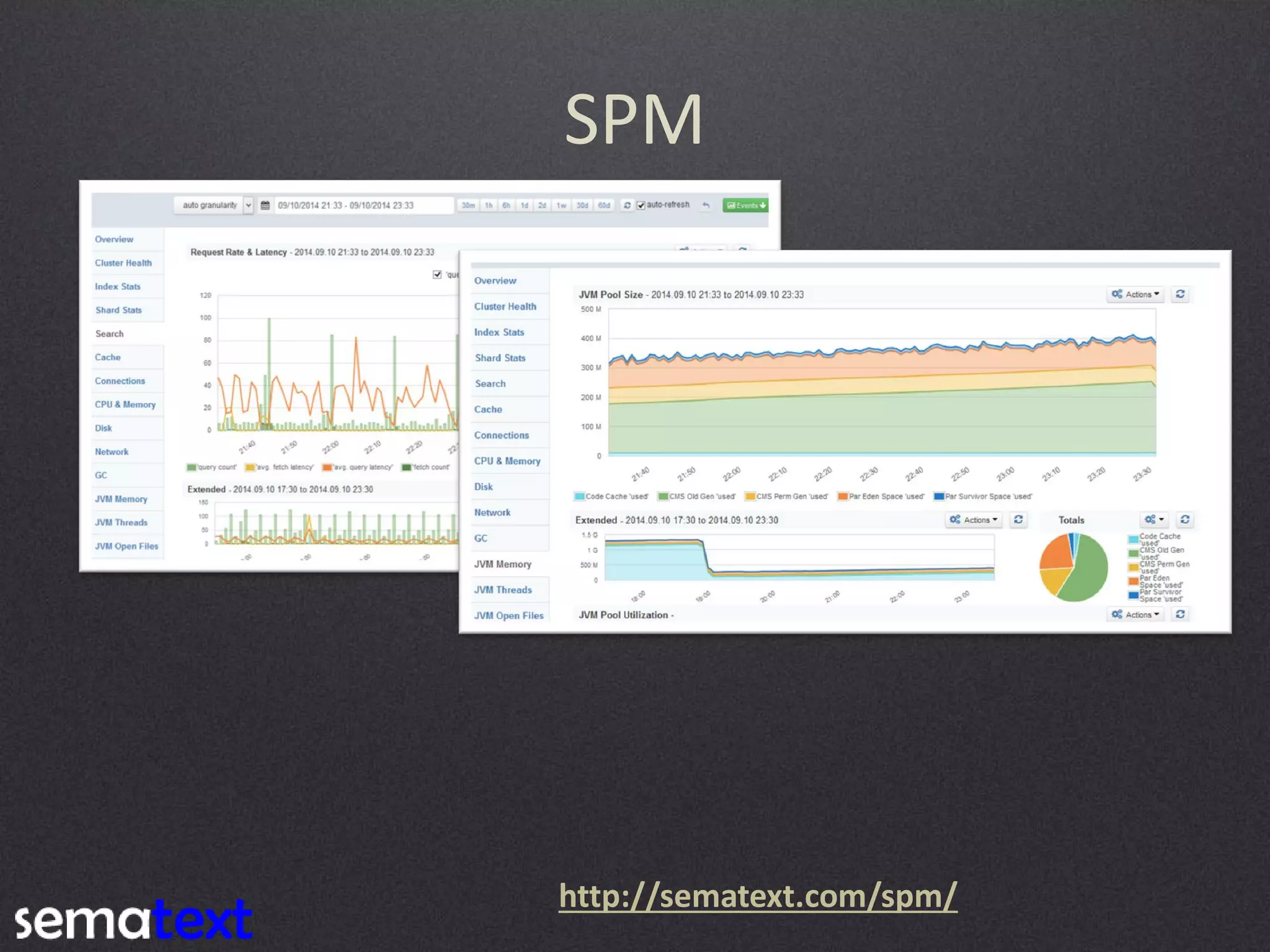The image size is (1270, 952).
Task: Select the 60d time range button
Action: click(x=605, y=205)
